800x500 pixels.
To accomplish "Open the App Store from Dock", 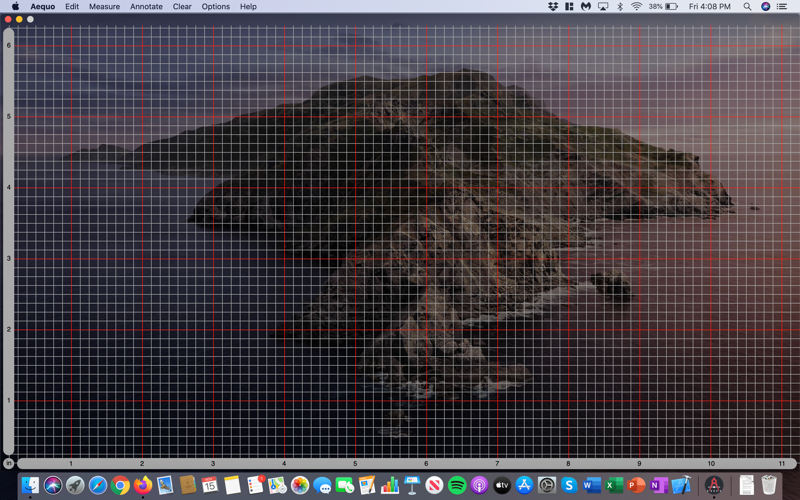I will pyautogui.click(x=524, y=486).
